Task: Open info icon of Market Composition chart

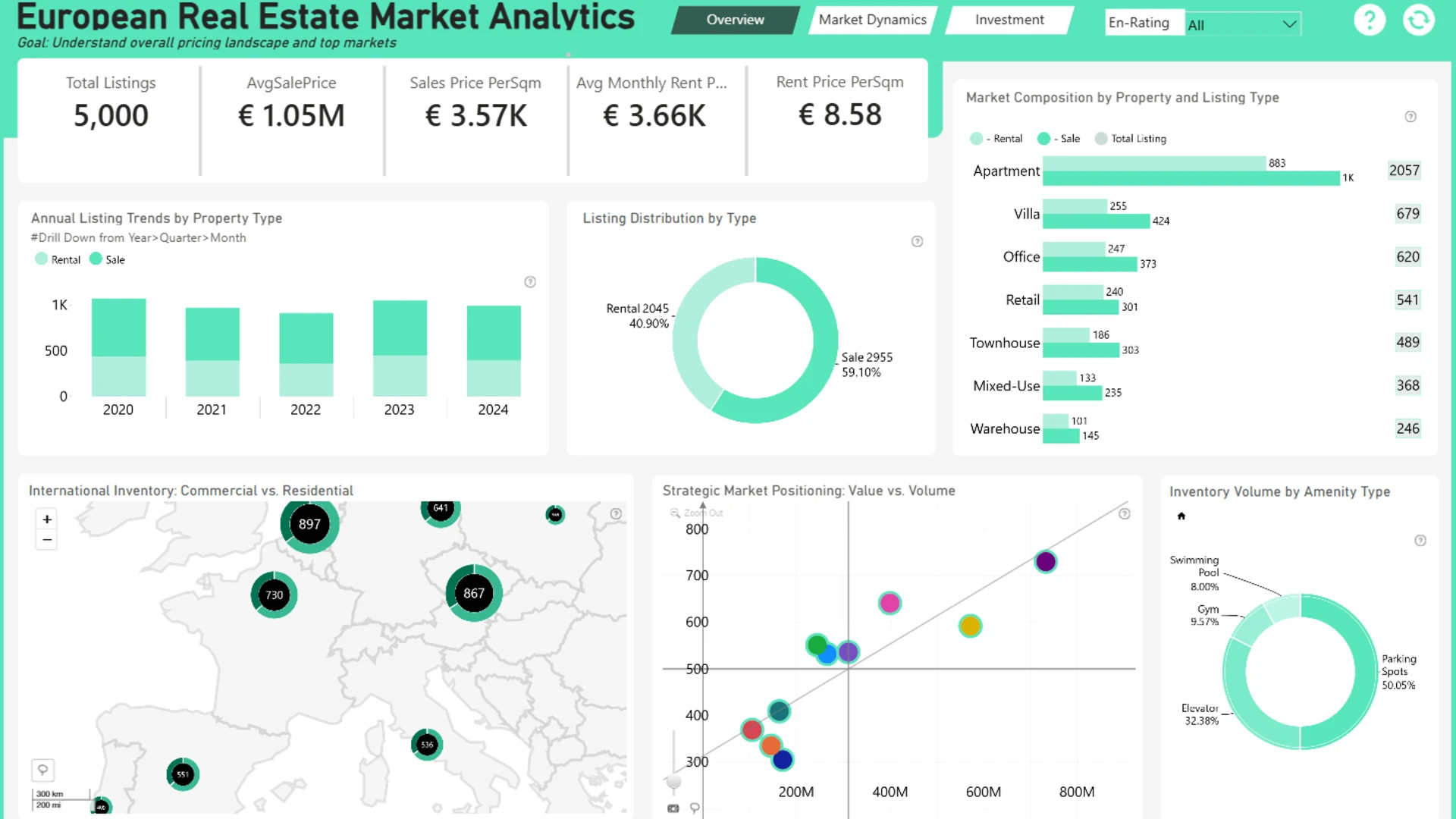Action: (x=1410, y=117)
